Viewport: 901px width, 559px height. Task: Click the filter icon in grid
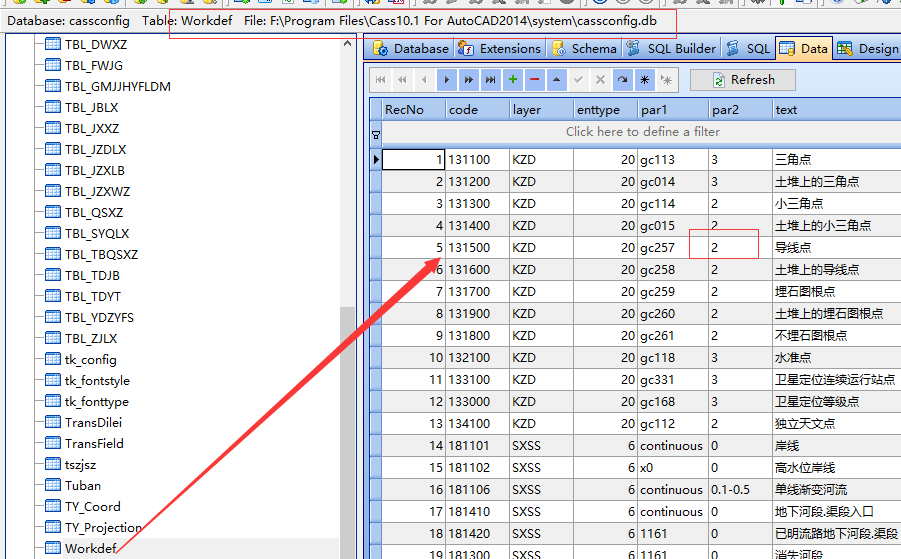[376, 135]
